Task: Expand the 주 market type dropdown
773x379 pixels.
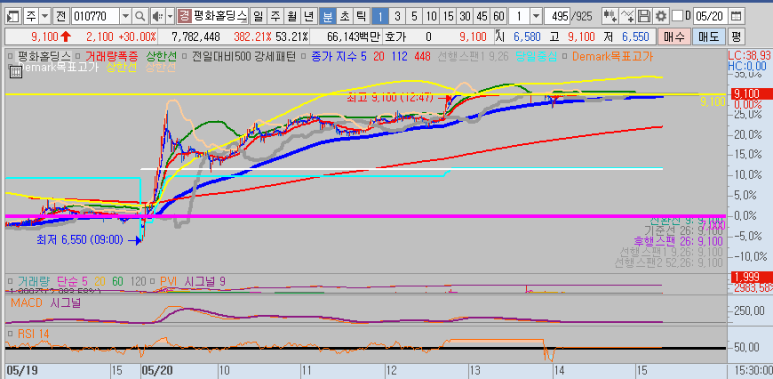Action: point(45,16)
